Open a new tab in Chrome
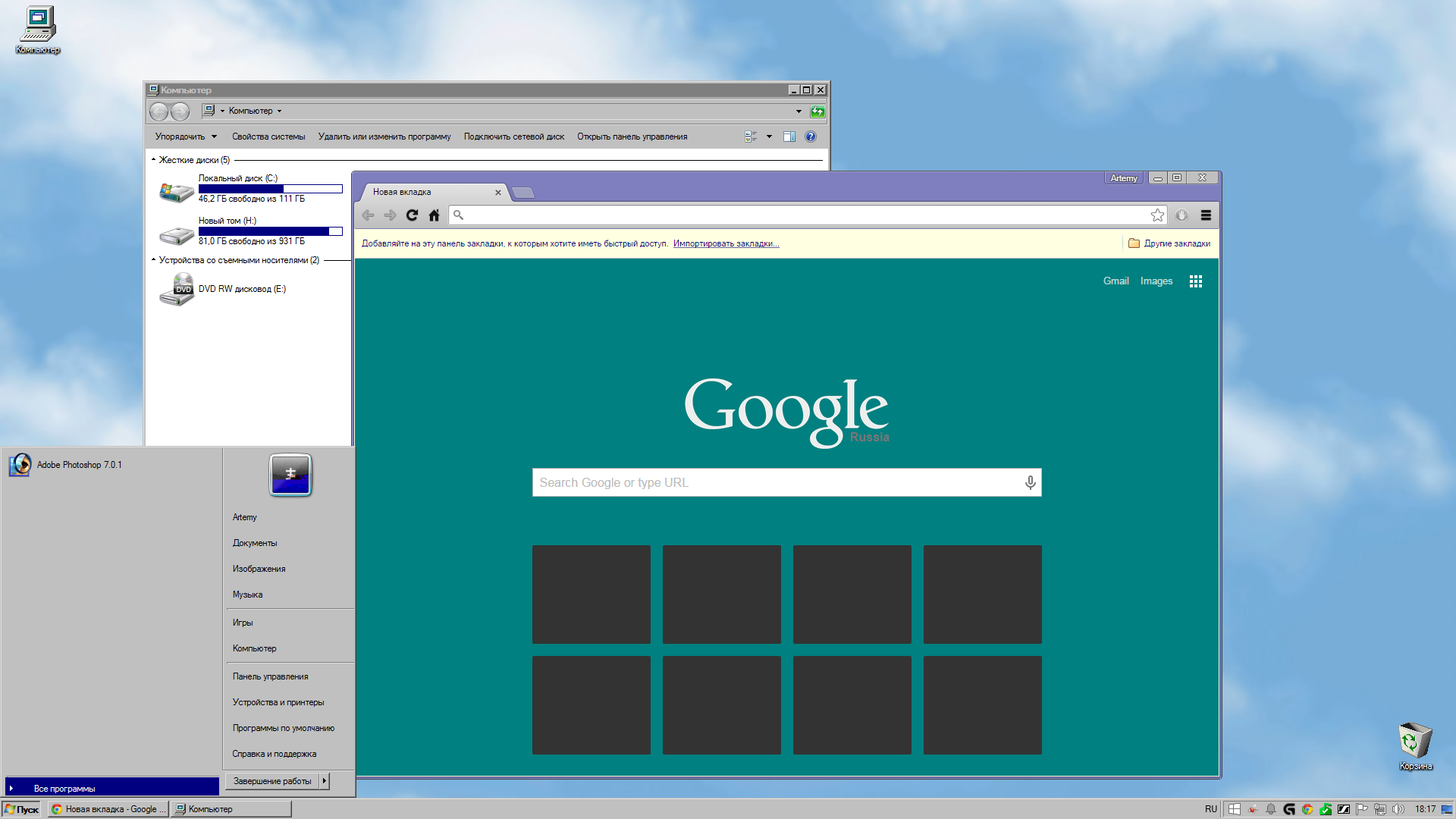 pyautogui.click(x=523, y=193)
